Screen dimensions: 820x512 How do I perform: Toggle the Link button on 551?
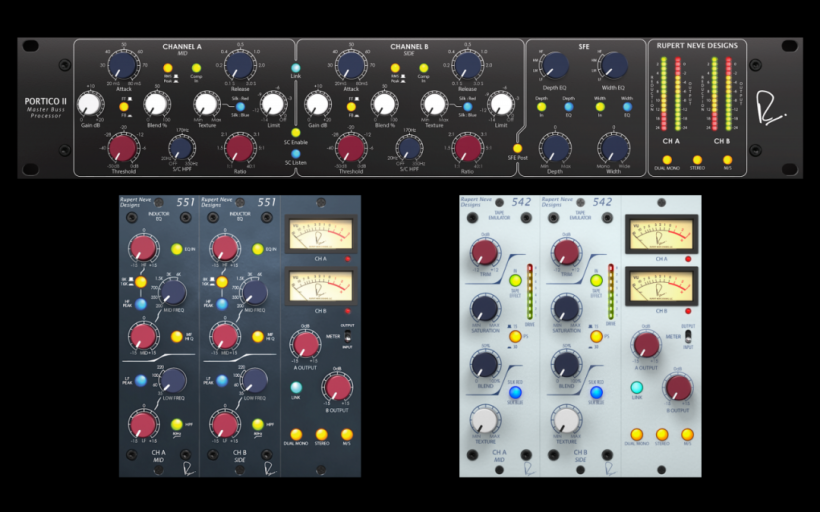[x=296, y=388]
